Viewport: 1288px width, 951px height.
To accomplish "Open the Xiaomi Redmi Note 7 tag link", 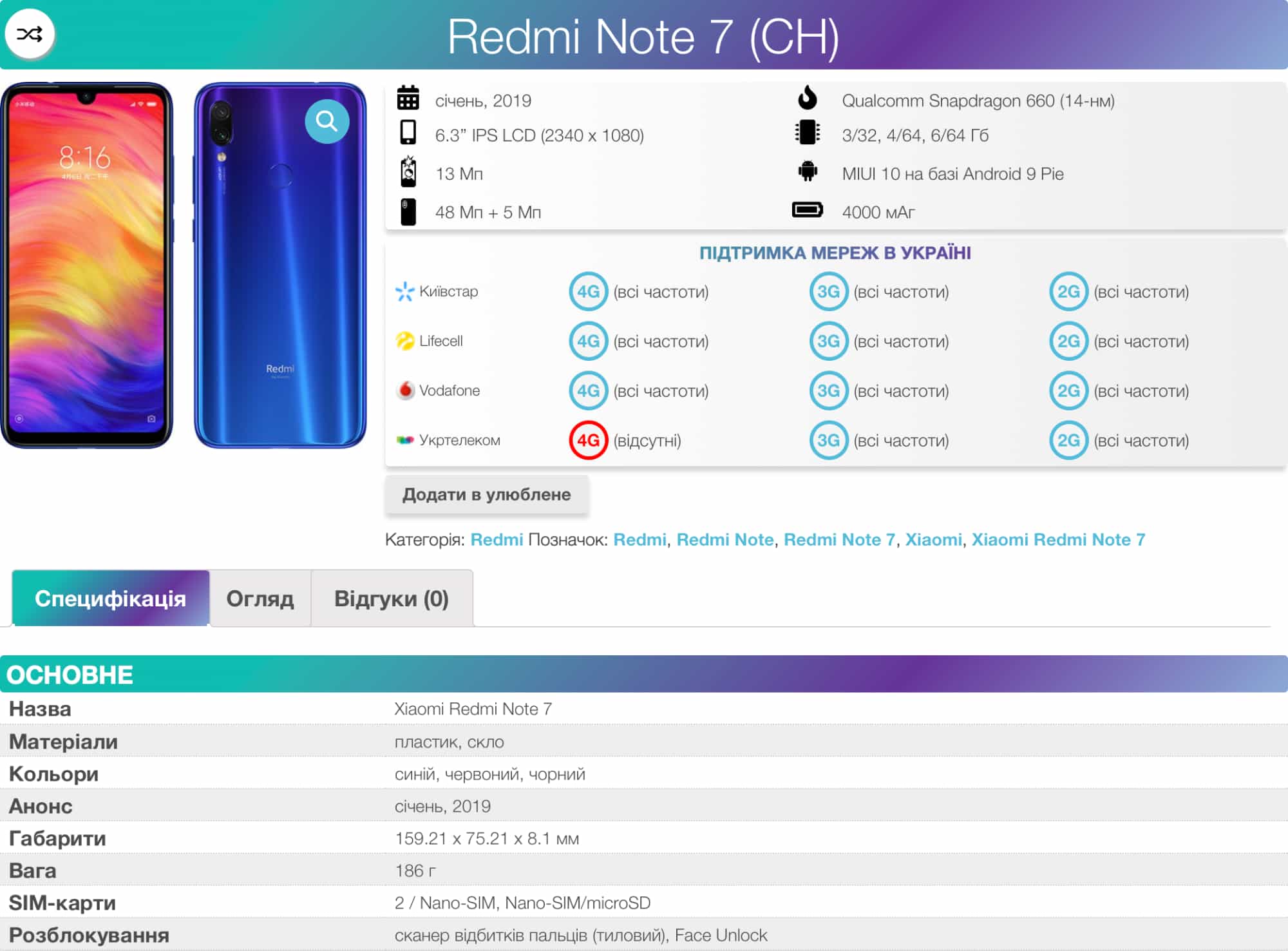I will point(1057,540).
